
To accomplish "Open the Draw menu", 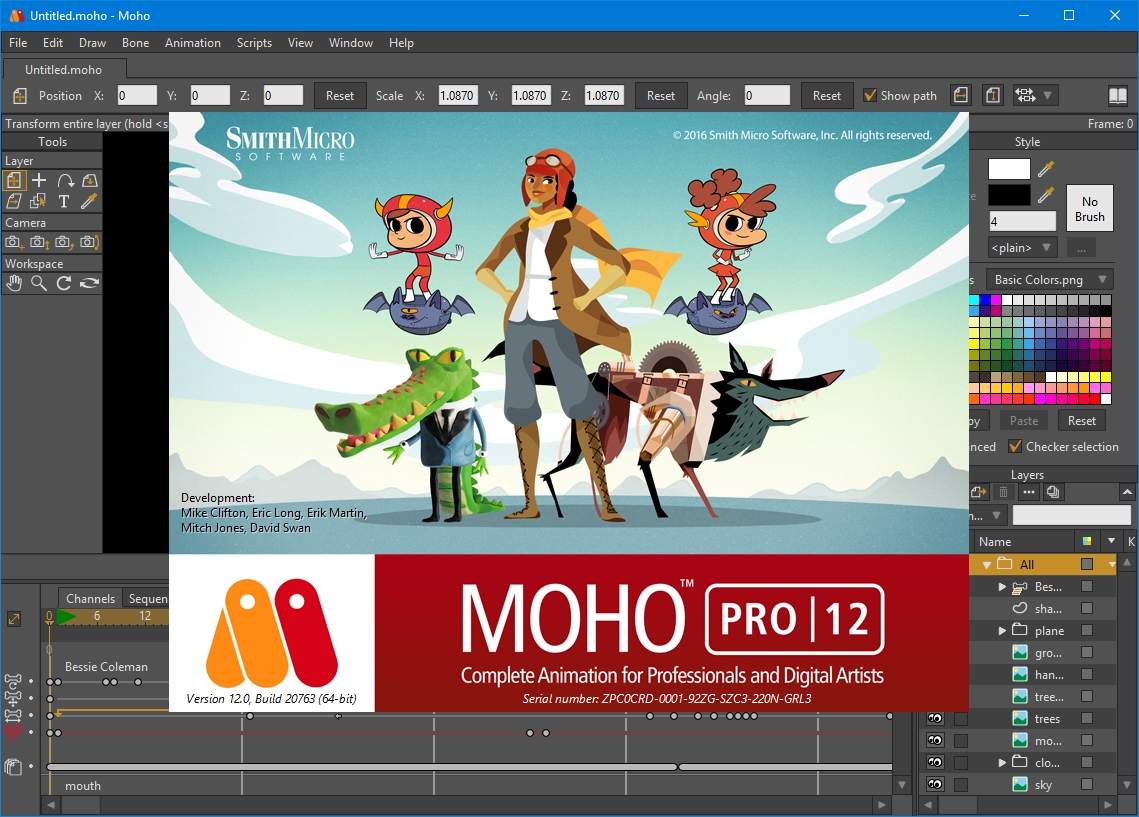I will (x=92, y=43).
